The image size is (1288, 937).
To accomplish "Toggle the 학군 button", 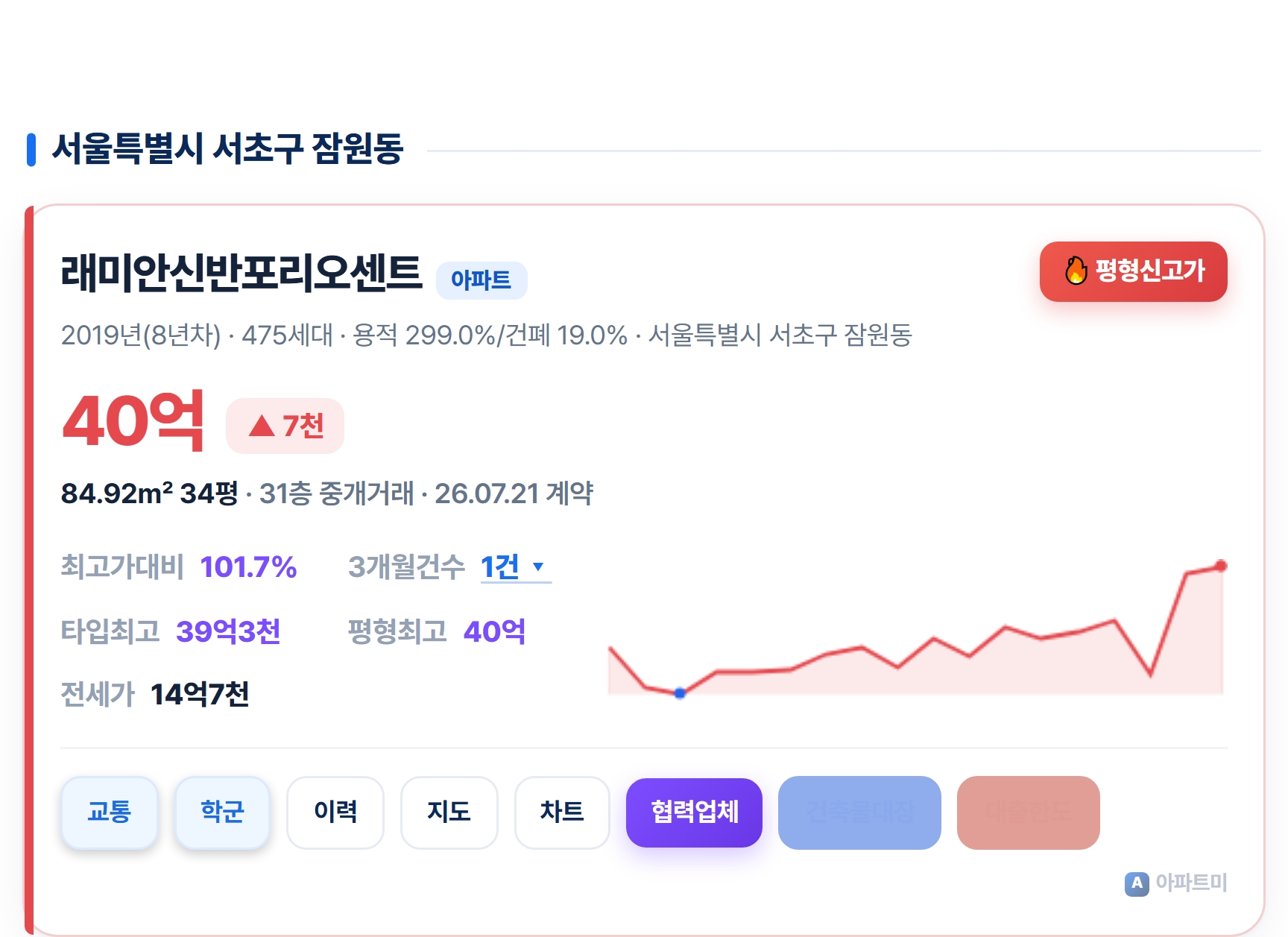I will pyautogui.click(x=222, y=812).
